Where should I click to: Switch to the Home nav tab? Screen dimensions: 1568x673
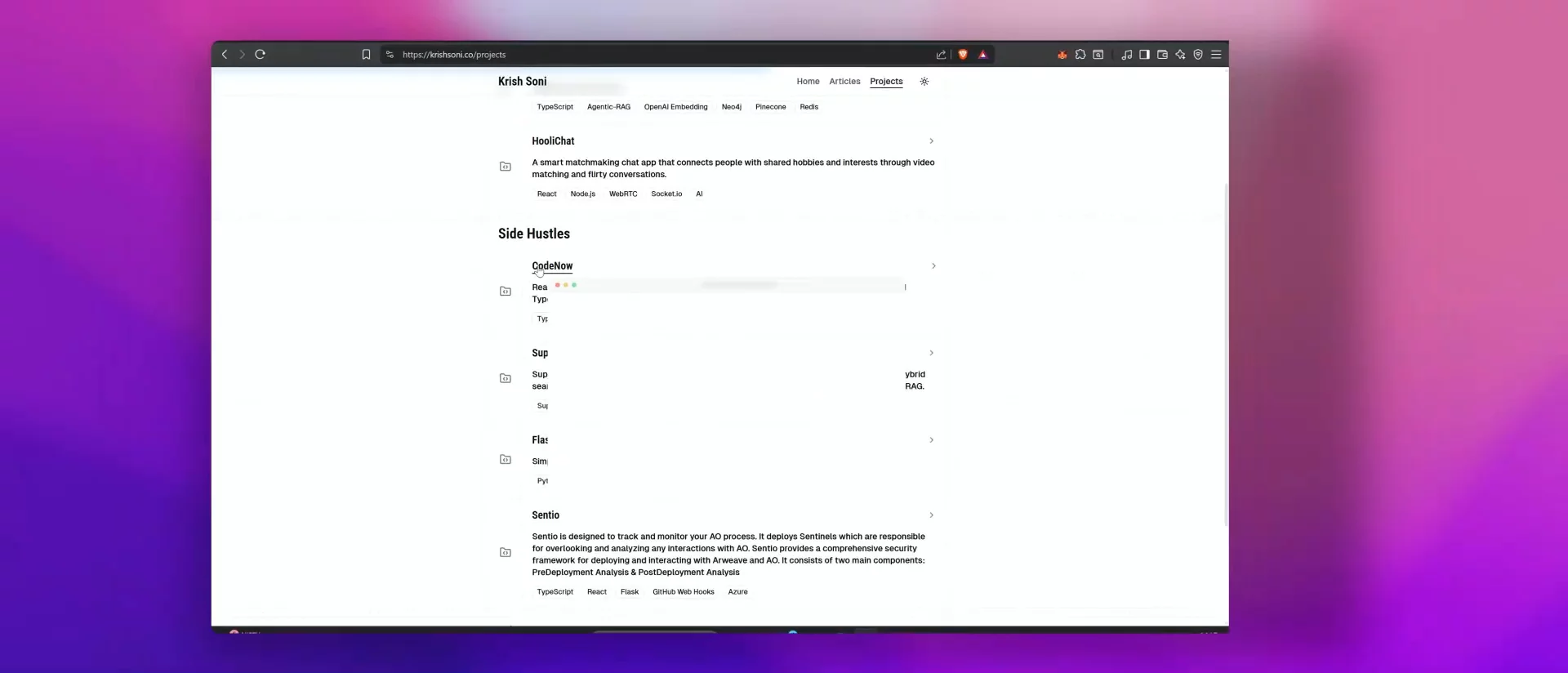[x=808, y=82]
